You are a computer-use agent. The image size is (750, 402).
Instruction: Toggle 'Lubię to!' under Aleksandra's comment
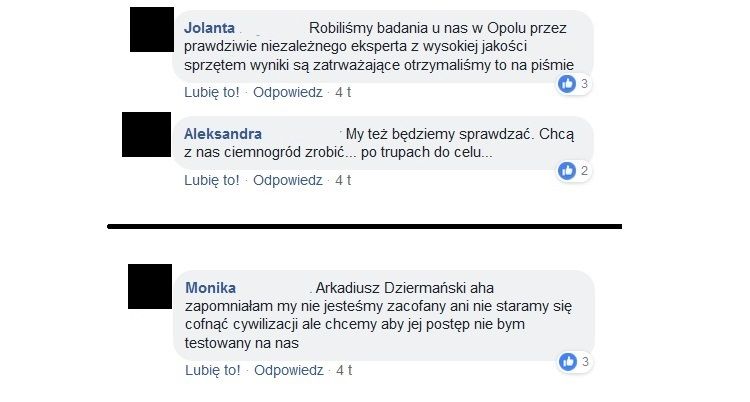click(212, 180)
